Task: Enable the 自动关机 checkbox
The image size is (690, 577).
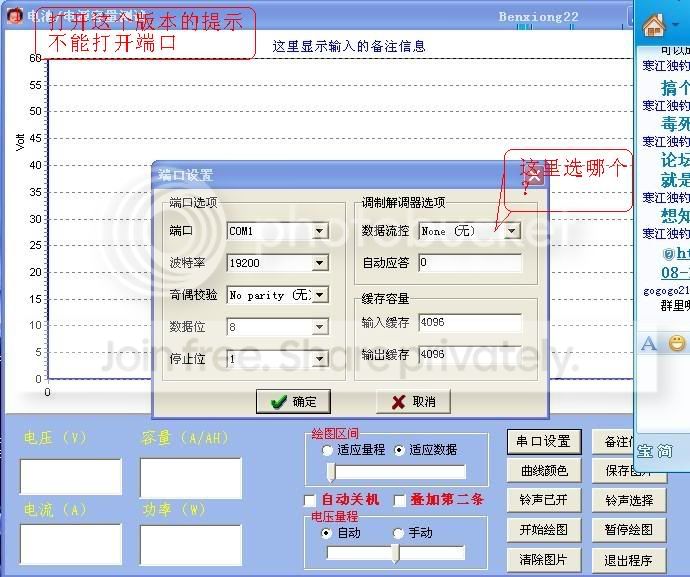Action: [x=310, y=500]
